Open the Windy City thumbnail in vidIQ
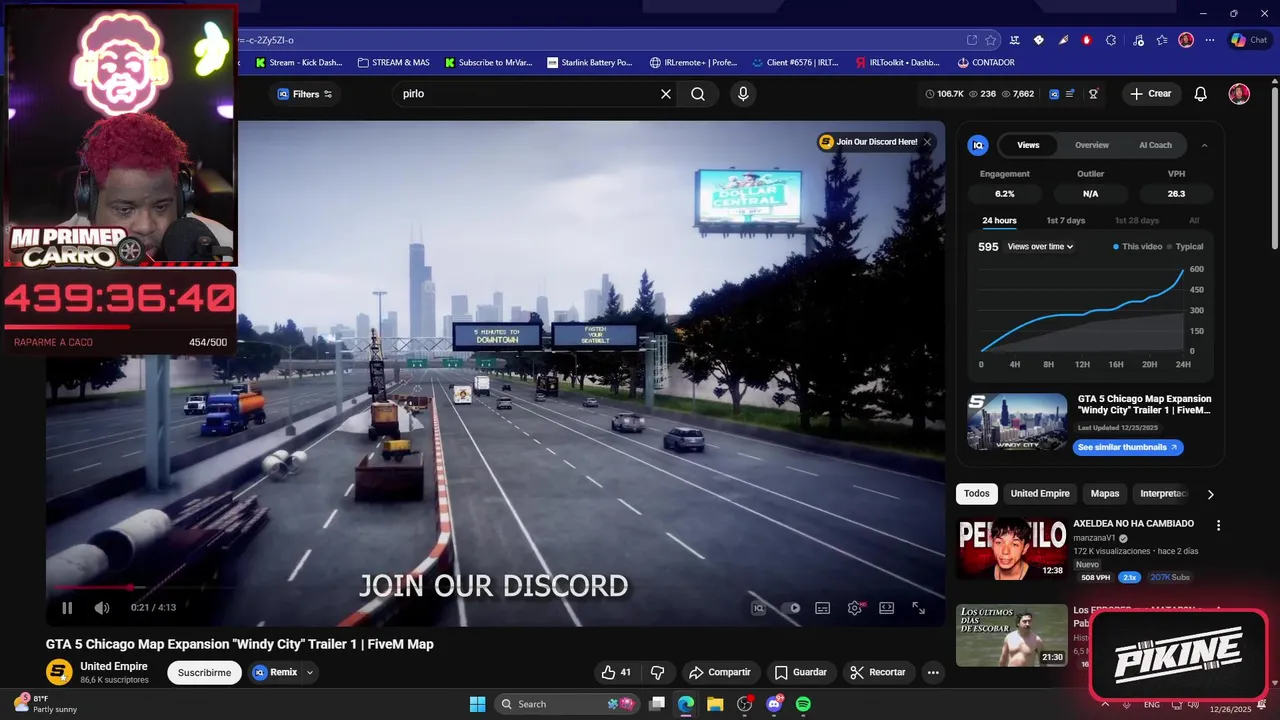1280x720 pixels. 1017,422
